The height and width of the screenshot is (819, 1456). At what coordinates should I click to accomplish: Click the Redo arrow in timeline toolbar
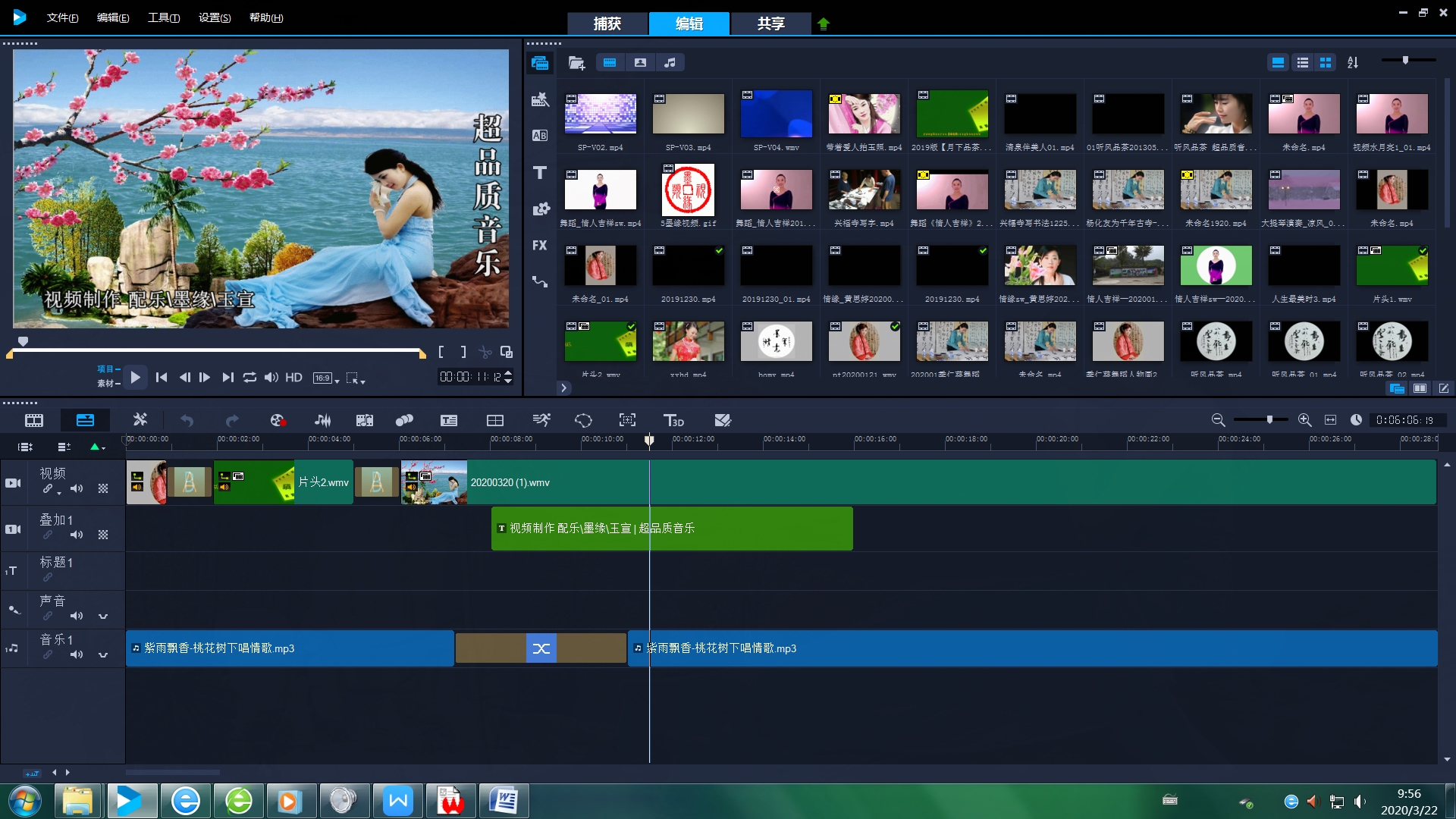point(232,420)
